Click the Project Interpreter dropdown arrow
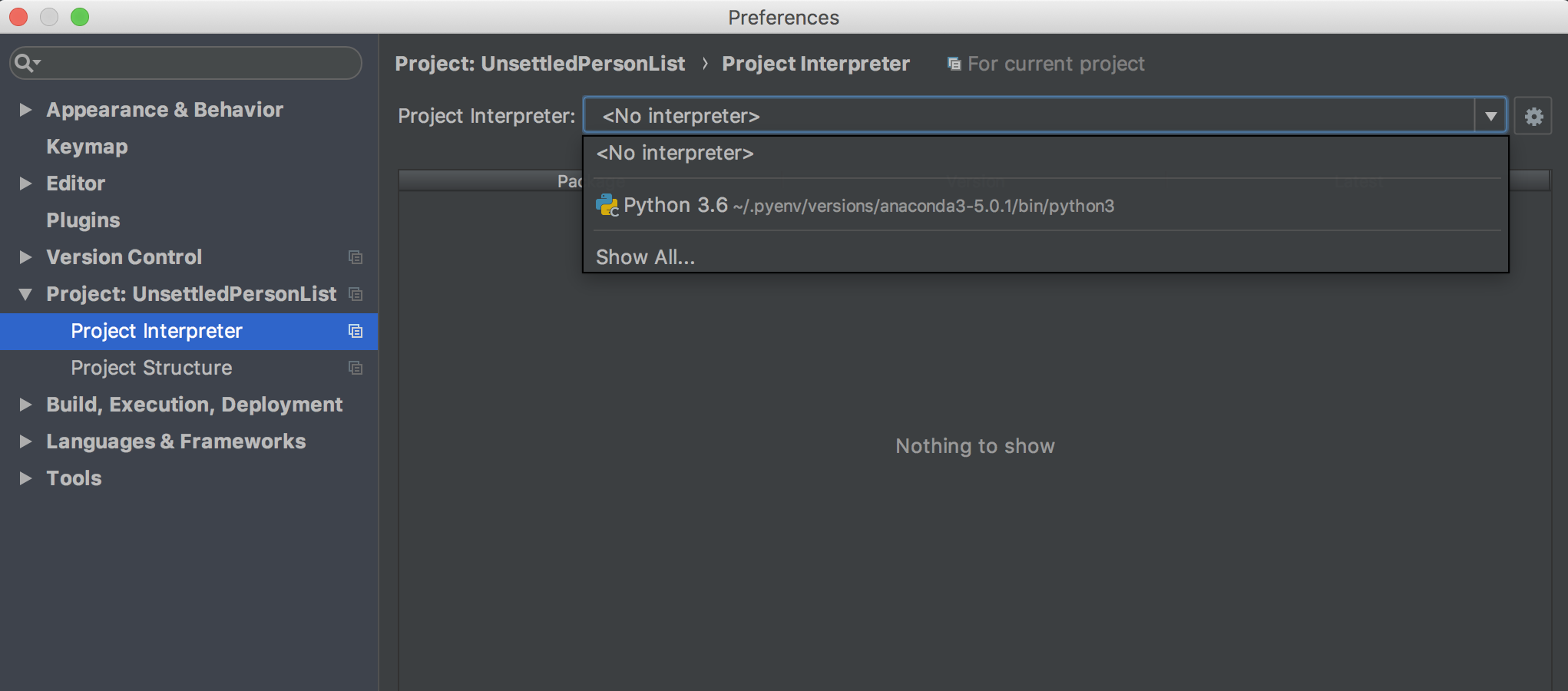The height and width of the screenshot is (691, 1568). click(1490, 116)
